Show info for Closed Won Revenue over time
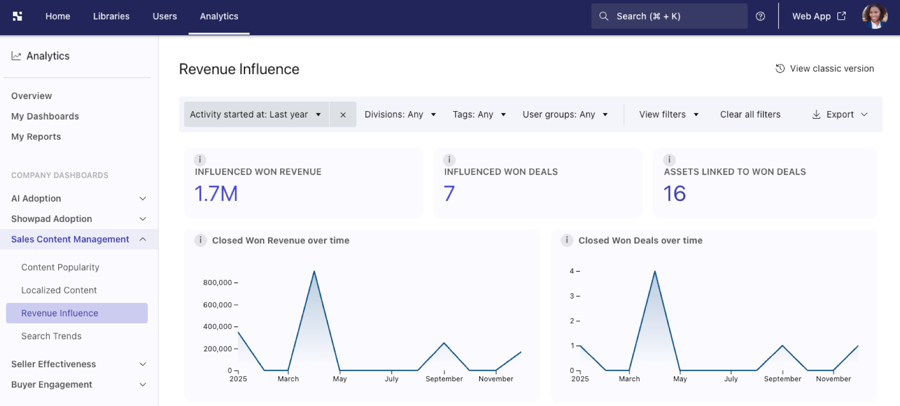 200,240
